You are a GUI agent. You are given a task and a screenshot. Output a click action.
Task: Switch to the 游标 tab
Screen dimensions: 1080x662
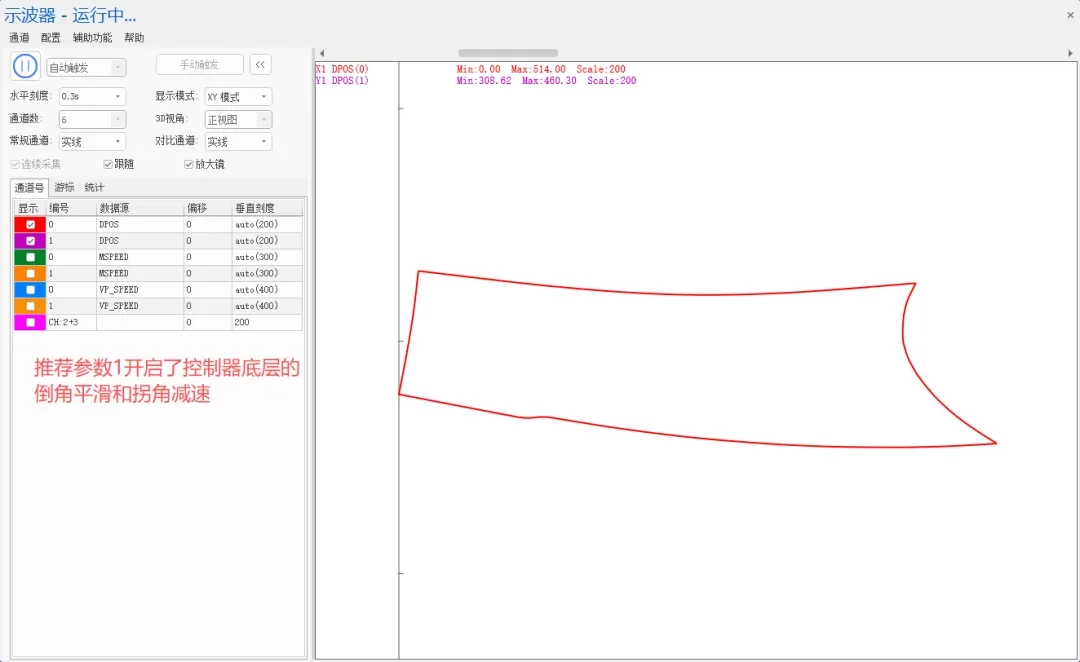coord(64,187)
